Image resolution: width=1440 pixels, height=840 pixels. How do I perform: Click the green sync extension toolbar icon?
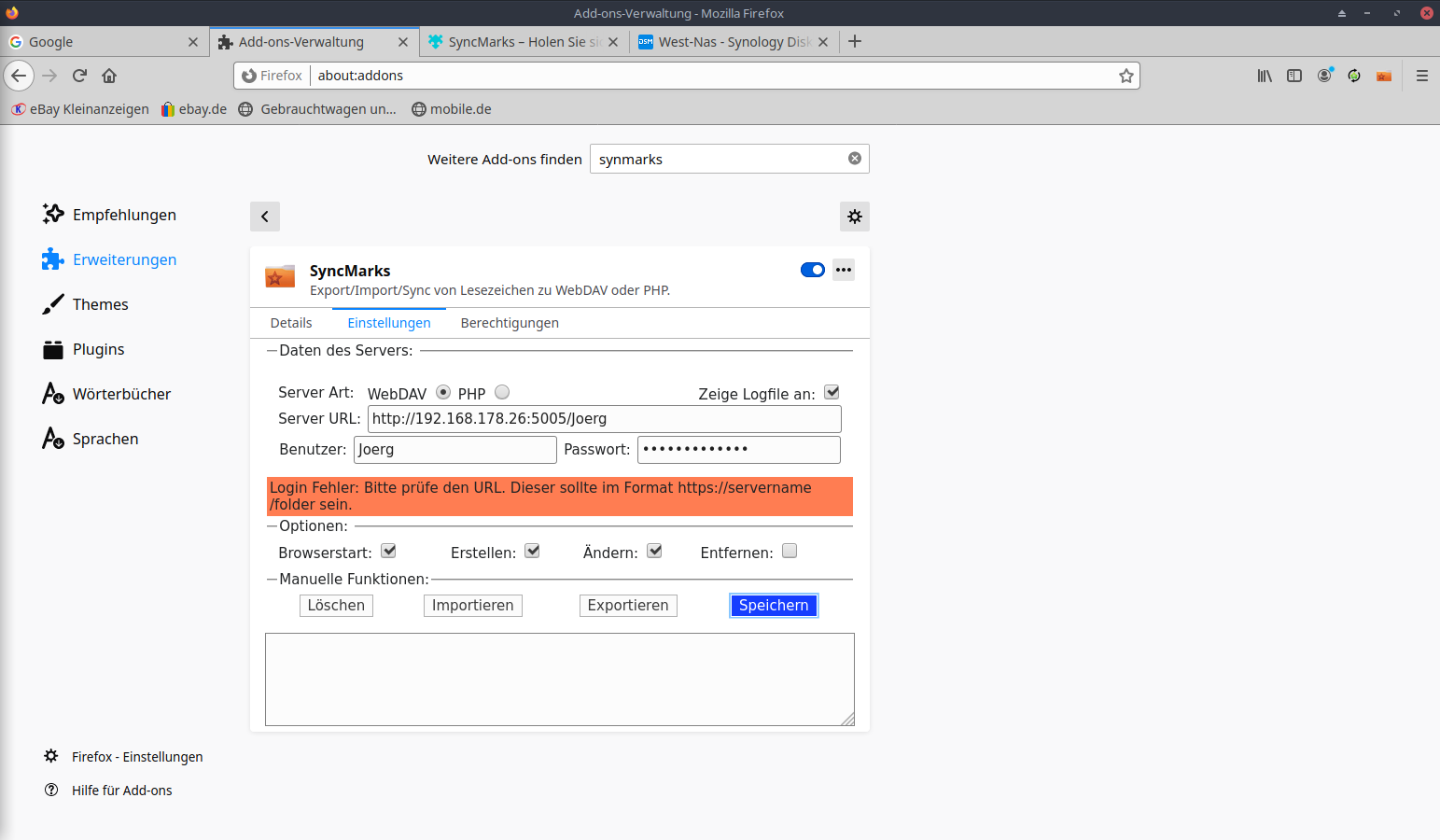(x=1354, y=76)
